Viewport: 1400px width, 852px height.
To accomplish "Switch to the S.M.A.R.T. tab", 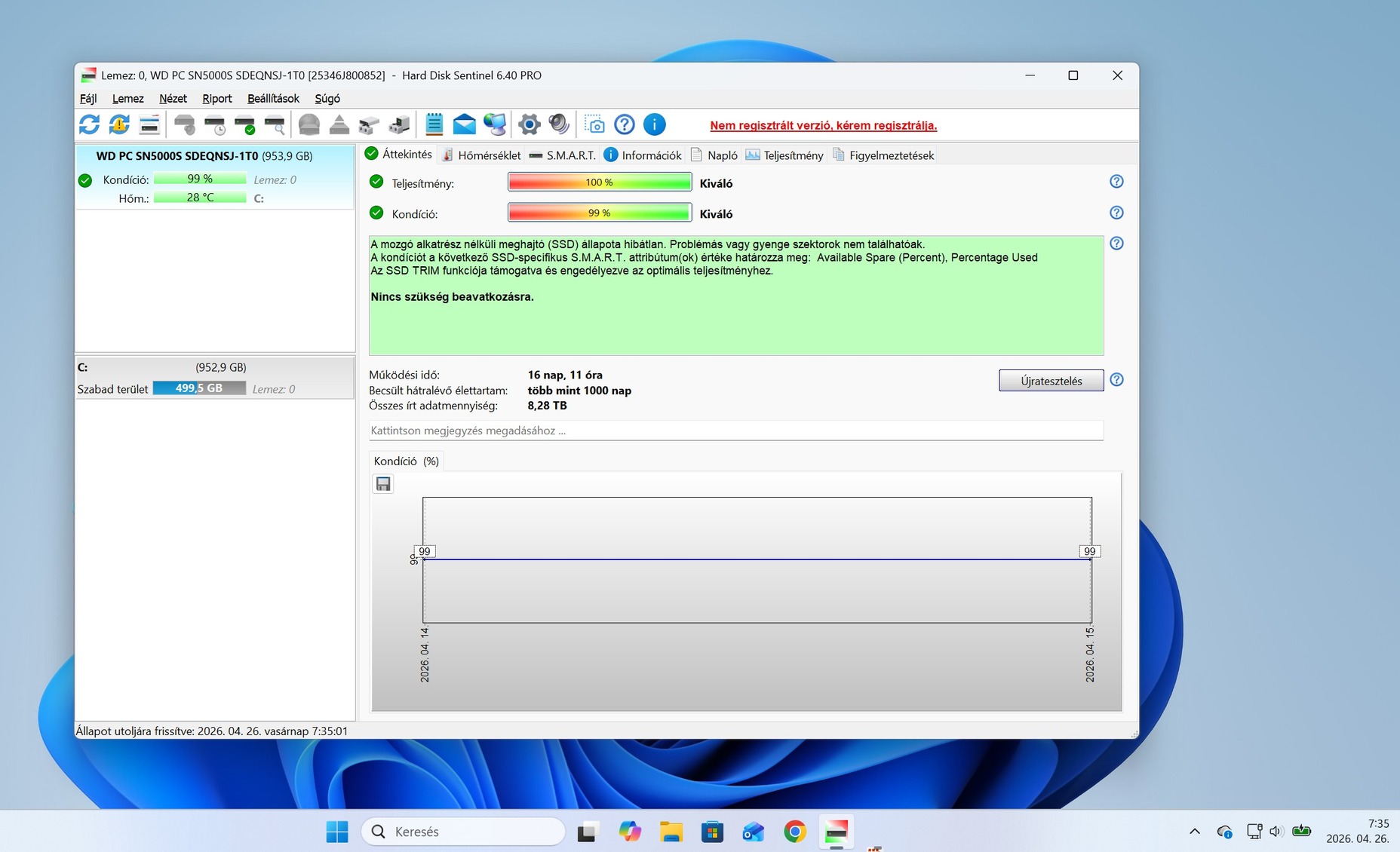I will [x=562, y=155].
